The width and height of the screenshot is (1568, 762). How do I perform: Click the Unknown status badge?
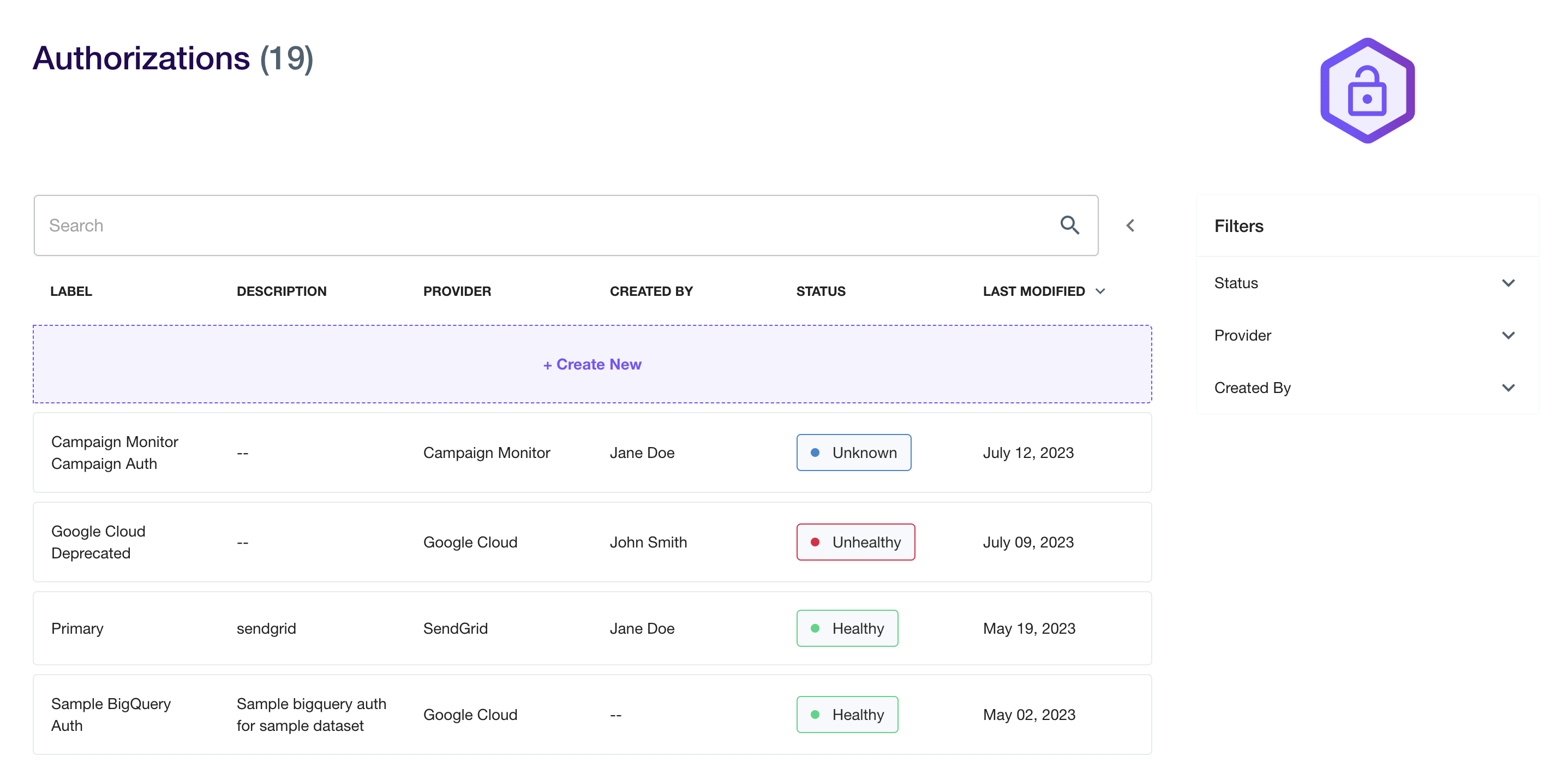coord(853,453)
